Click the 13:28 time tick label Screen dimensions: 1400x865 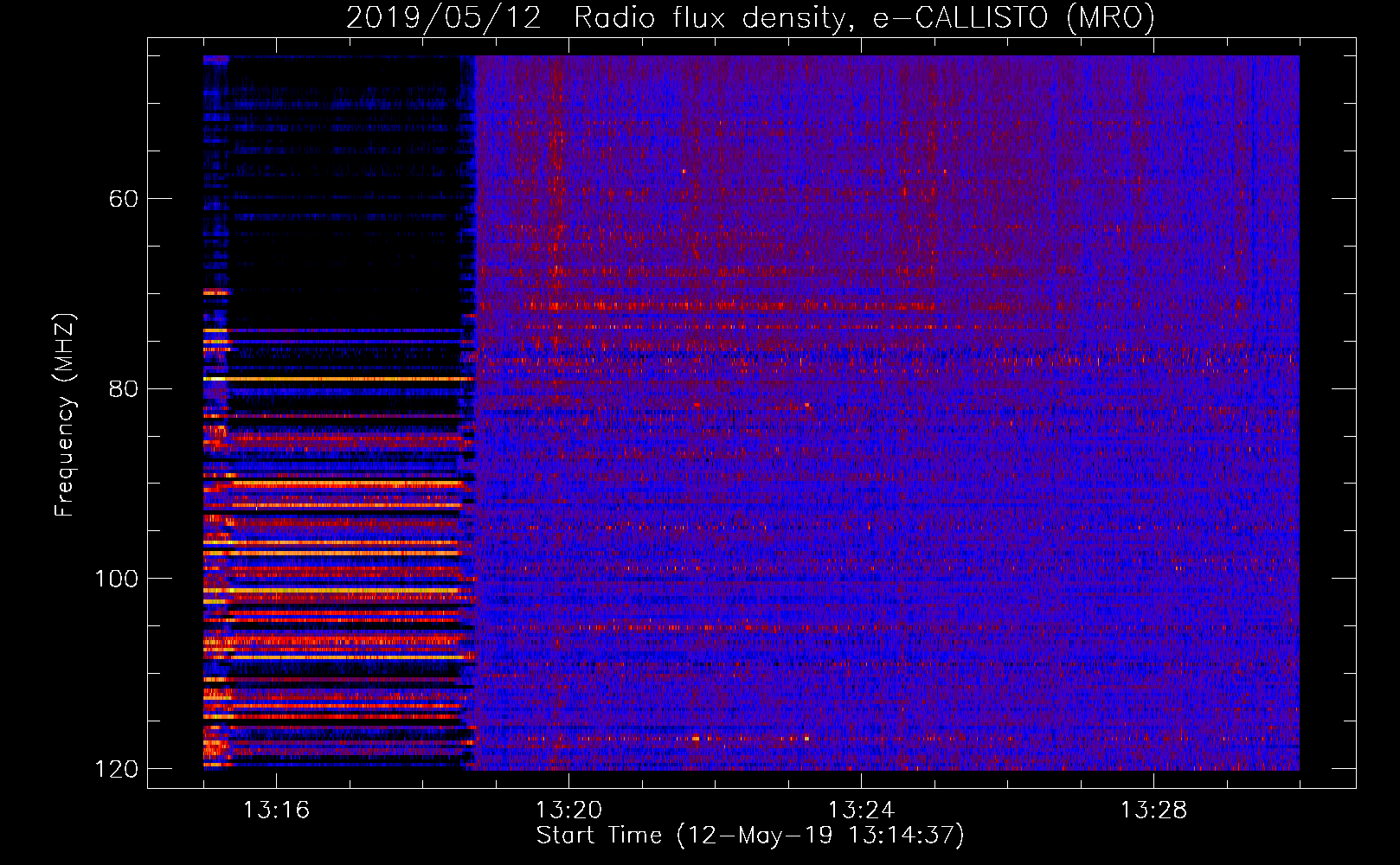[x=1153, y=811]
